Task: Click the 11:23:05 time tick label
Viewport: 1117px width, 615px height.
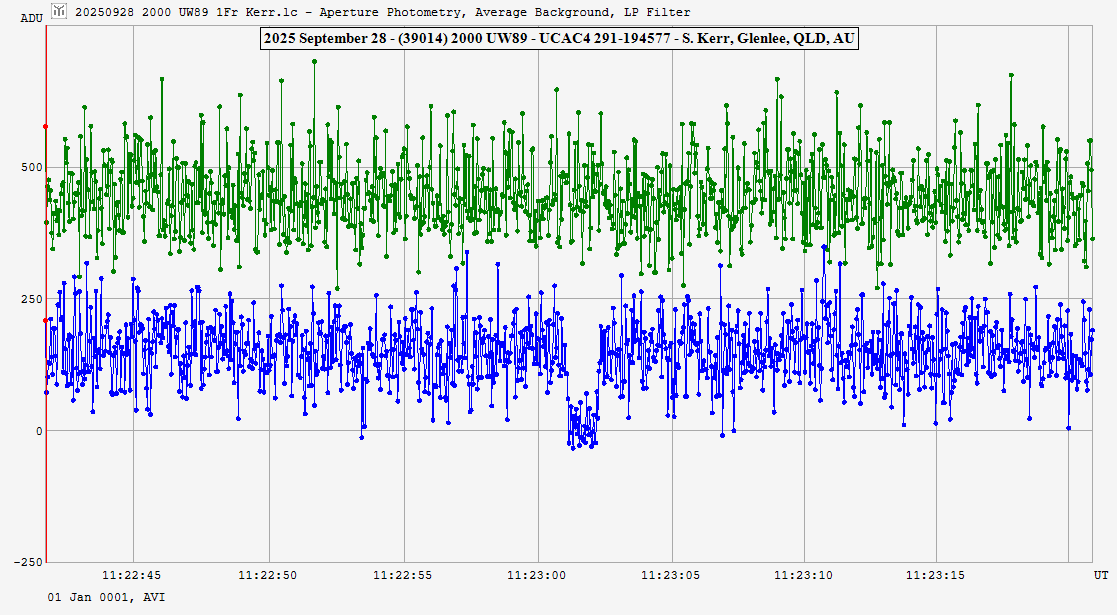Action: (672, 576)
